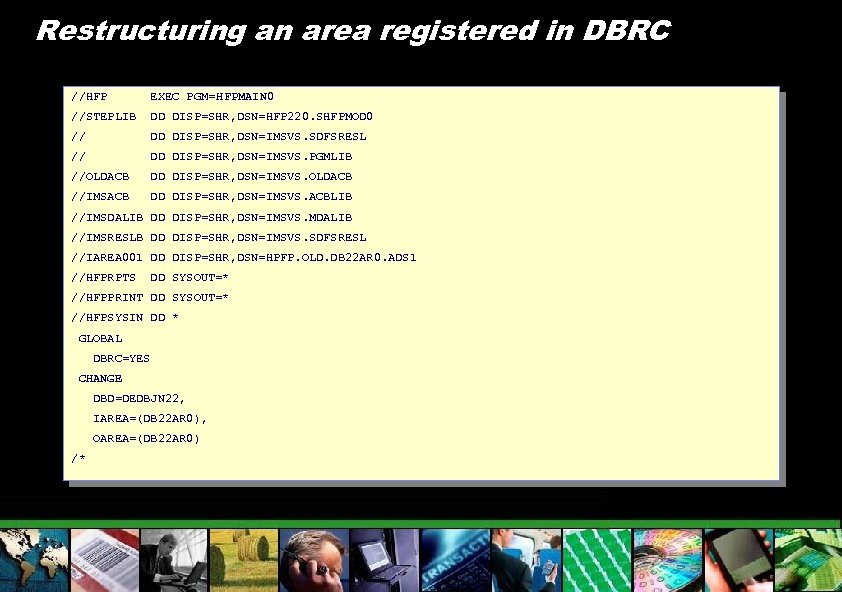Click the //STEPLIB DD statement line

point(222,116)
